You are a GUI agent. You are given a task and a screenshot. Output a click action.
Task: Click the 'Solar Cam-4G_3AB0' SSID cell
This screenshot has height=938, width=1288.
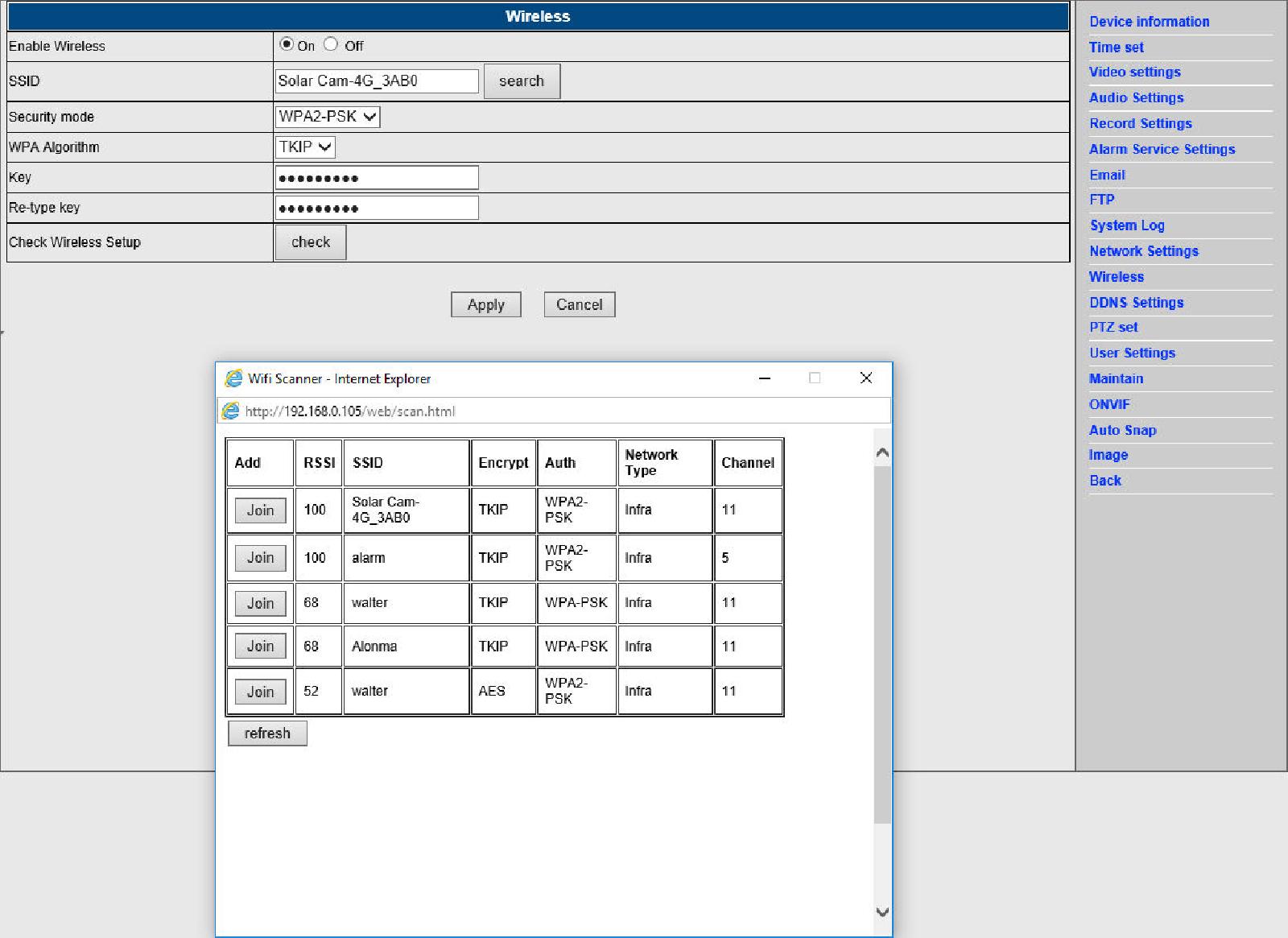click(x=407, y=510)
